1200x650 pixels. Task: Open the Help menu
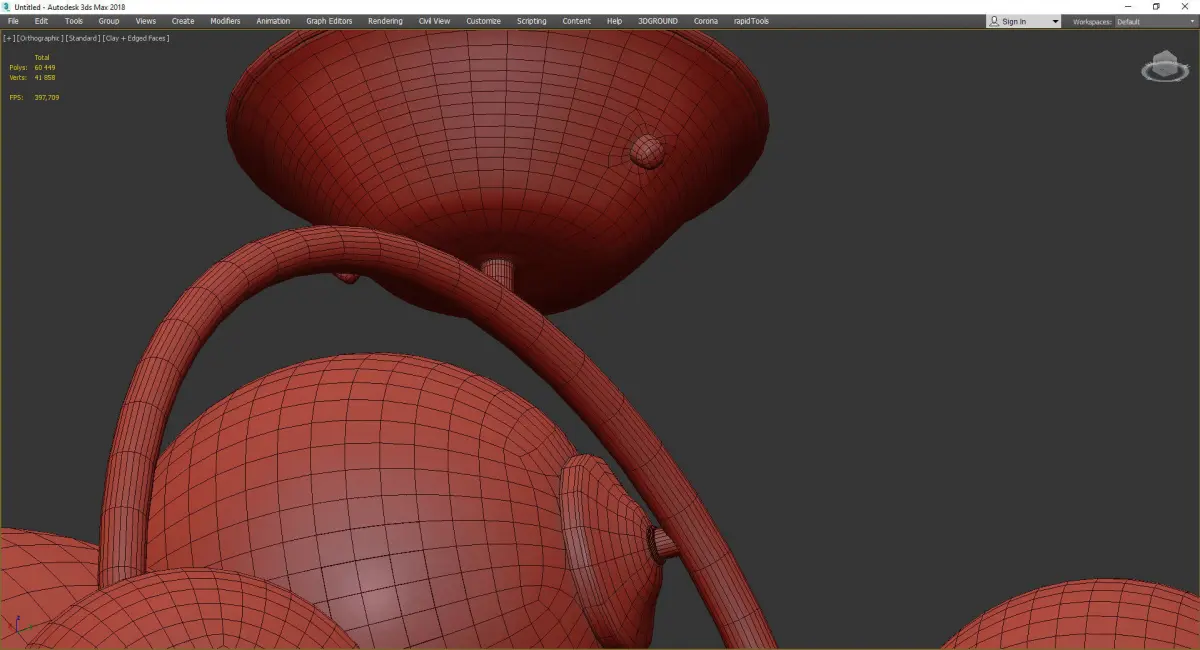[x=614, y=21]
